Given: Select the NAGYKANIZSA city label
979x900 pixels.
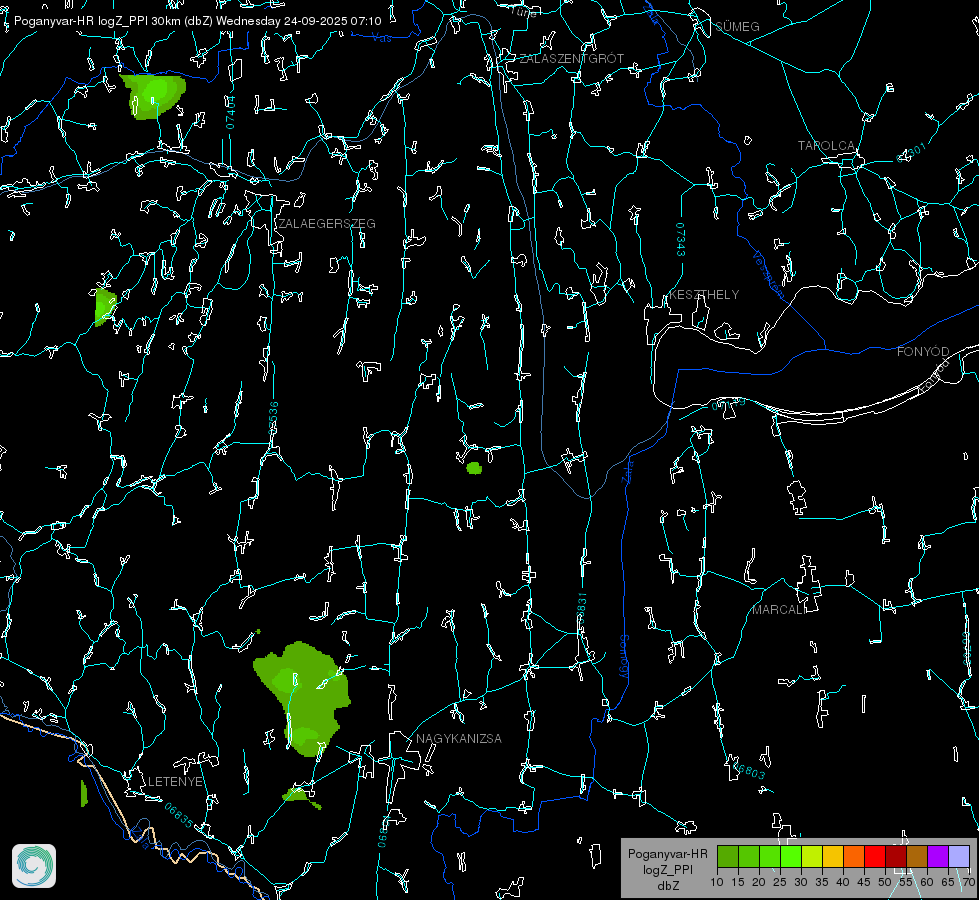Looking at the screenshot, I should [459, 739].
